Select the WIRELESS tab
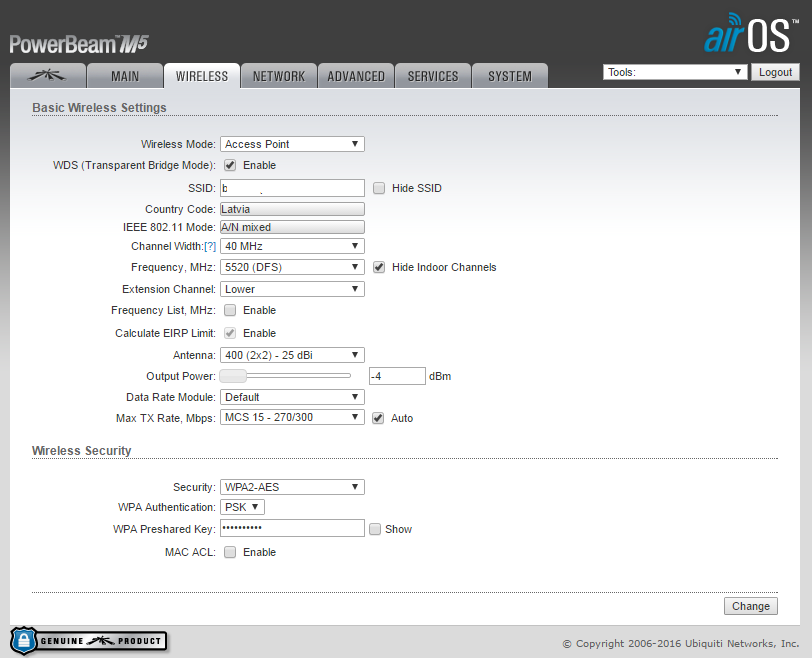 pyautogui.click(x=202, y=76)
